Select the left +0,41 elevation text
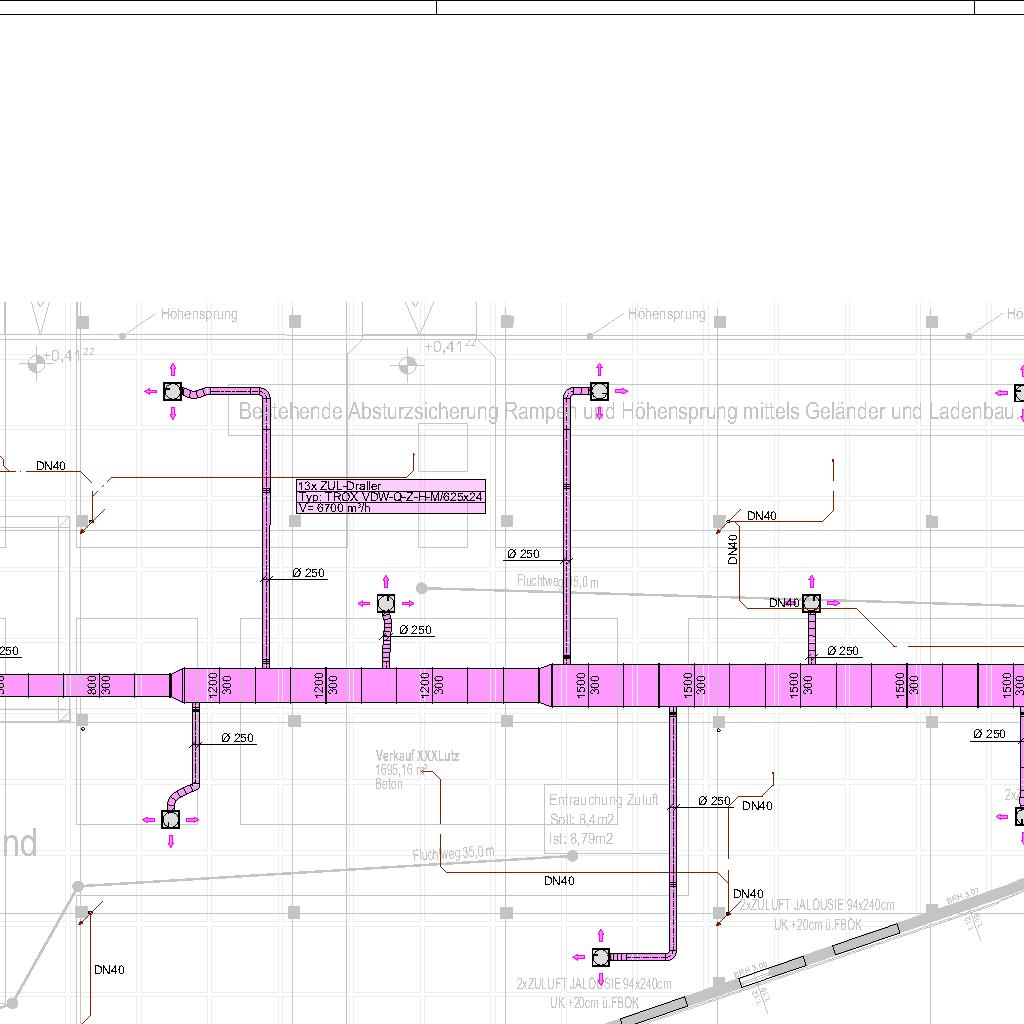The image size is (1024, 1024). point(69,355)
